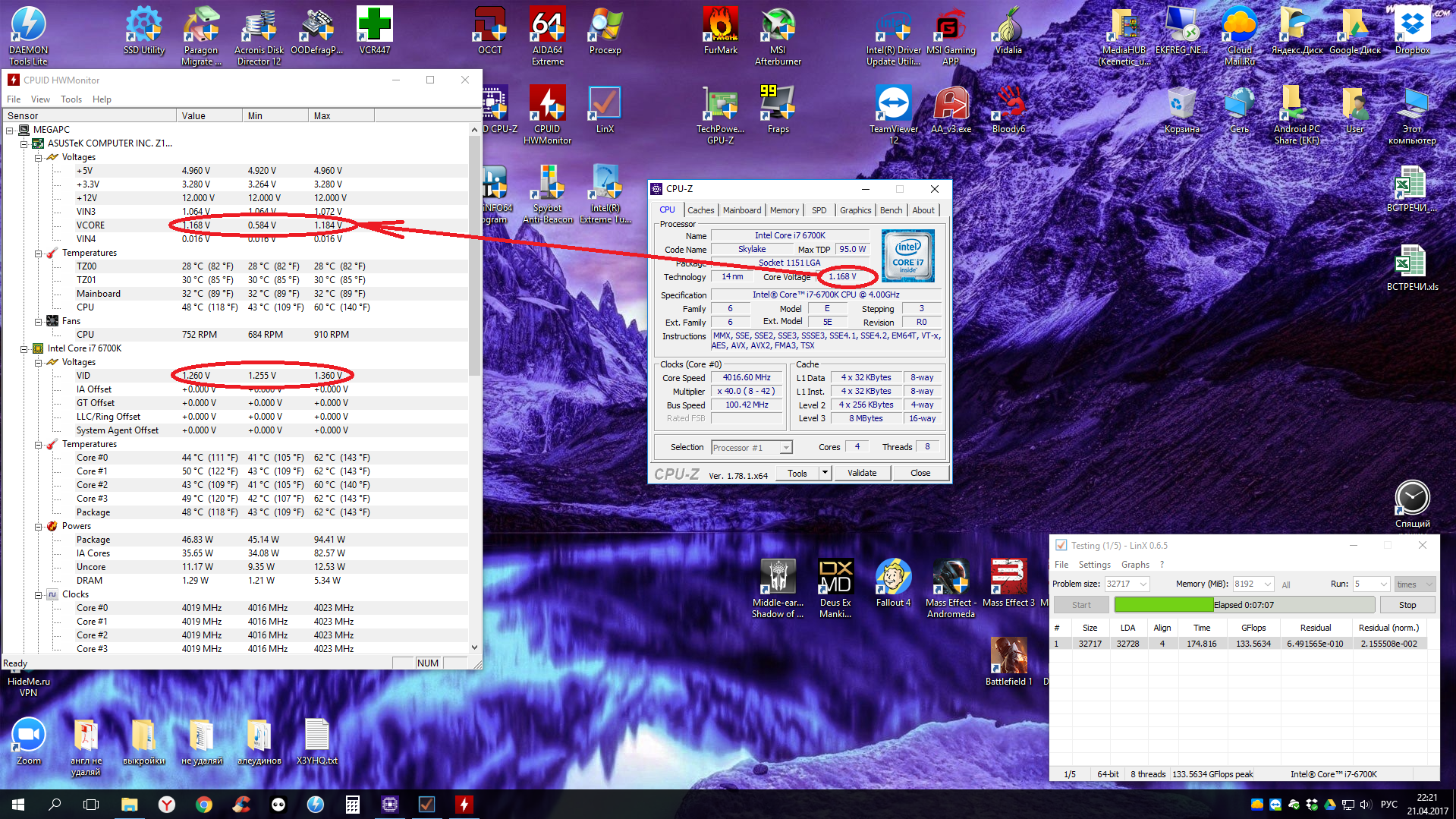Launch Fraps desktop icon
The width and height of the screenshot is (1456, 819).
(x=778, y=109)
